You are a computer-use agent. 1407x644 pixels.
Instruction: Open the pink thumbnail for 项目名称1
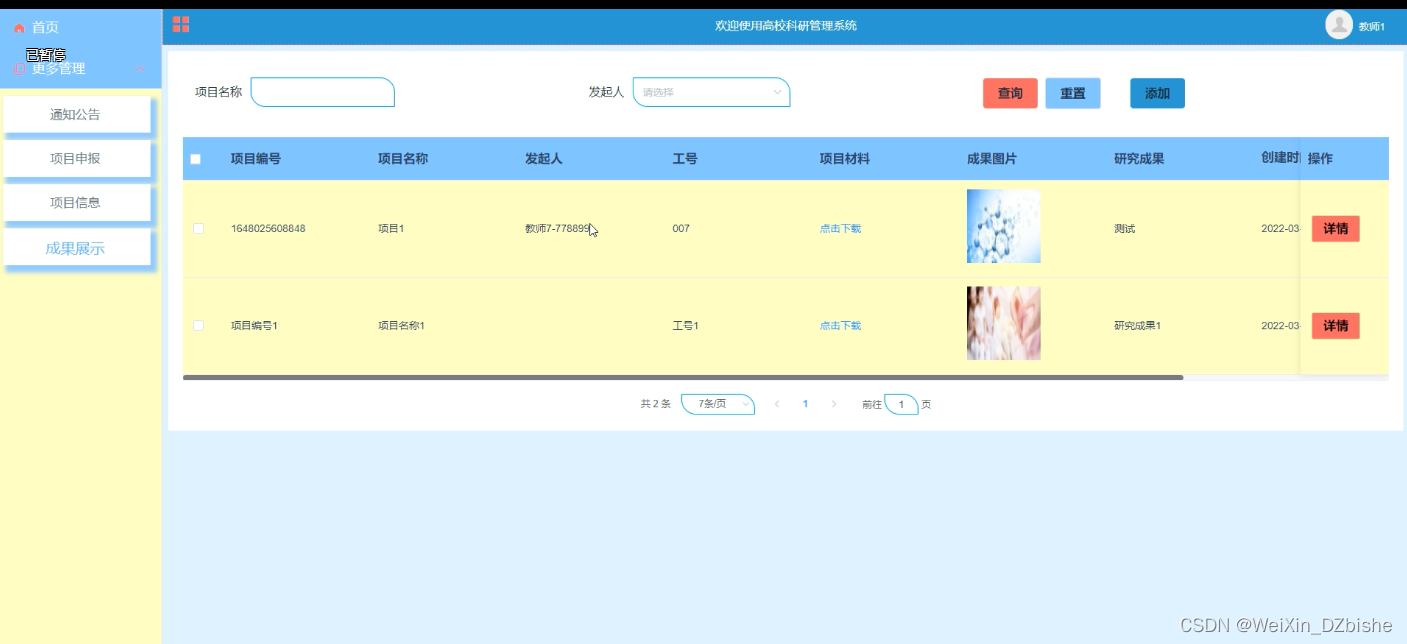[1003, 323]
